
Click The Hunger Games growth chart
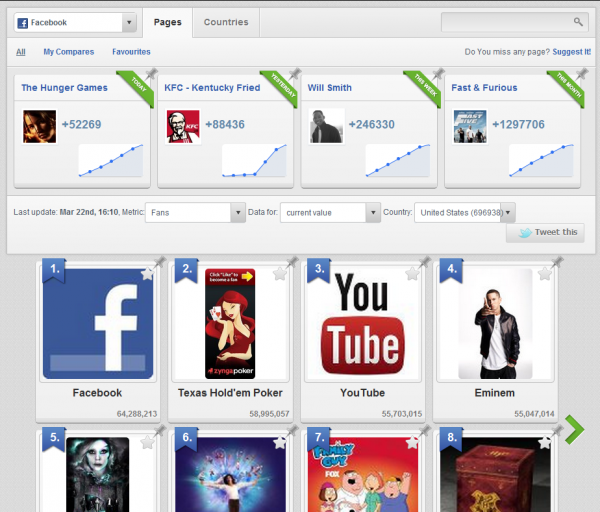coord(111,160)
